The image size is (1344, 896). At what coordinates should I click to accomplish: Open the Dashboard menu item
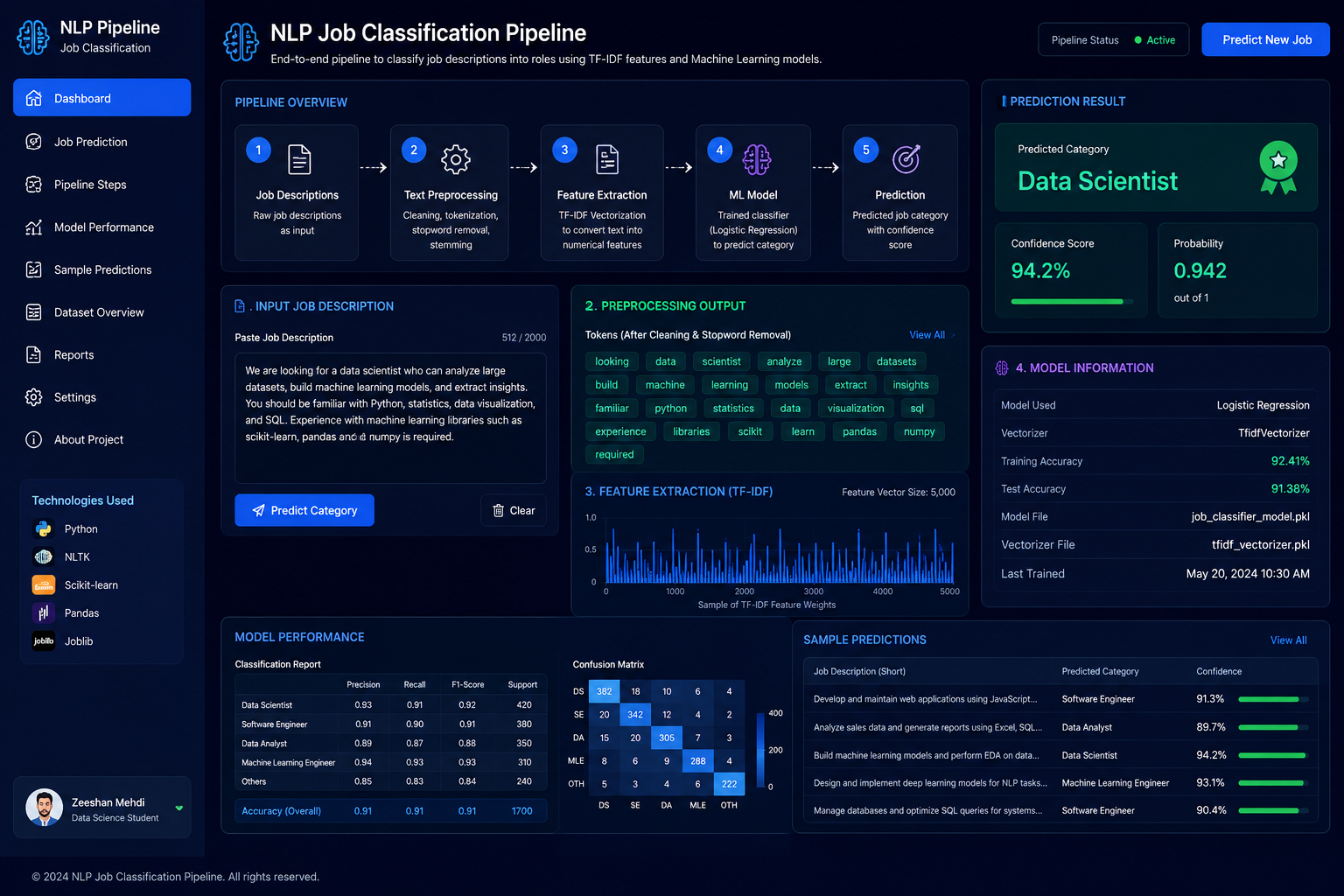point(101,97)
